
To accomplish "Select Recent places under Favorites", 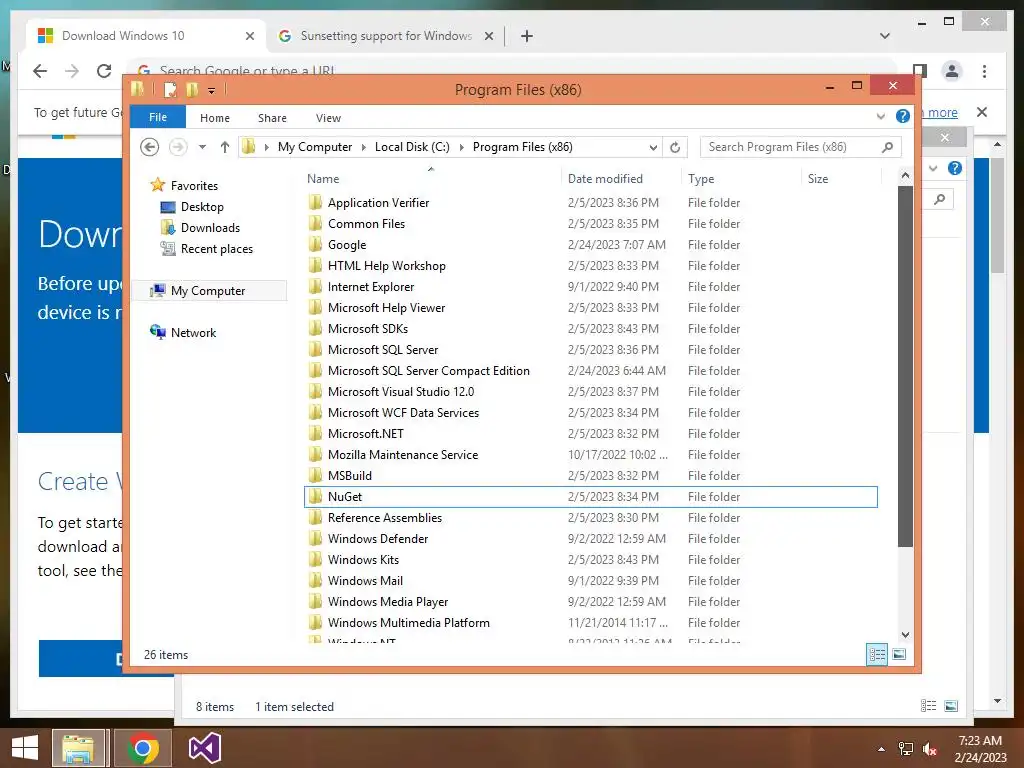I will [x=216, y=248].
